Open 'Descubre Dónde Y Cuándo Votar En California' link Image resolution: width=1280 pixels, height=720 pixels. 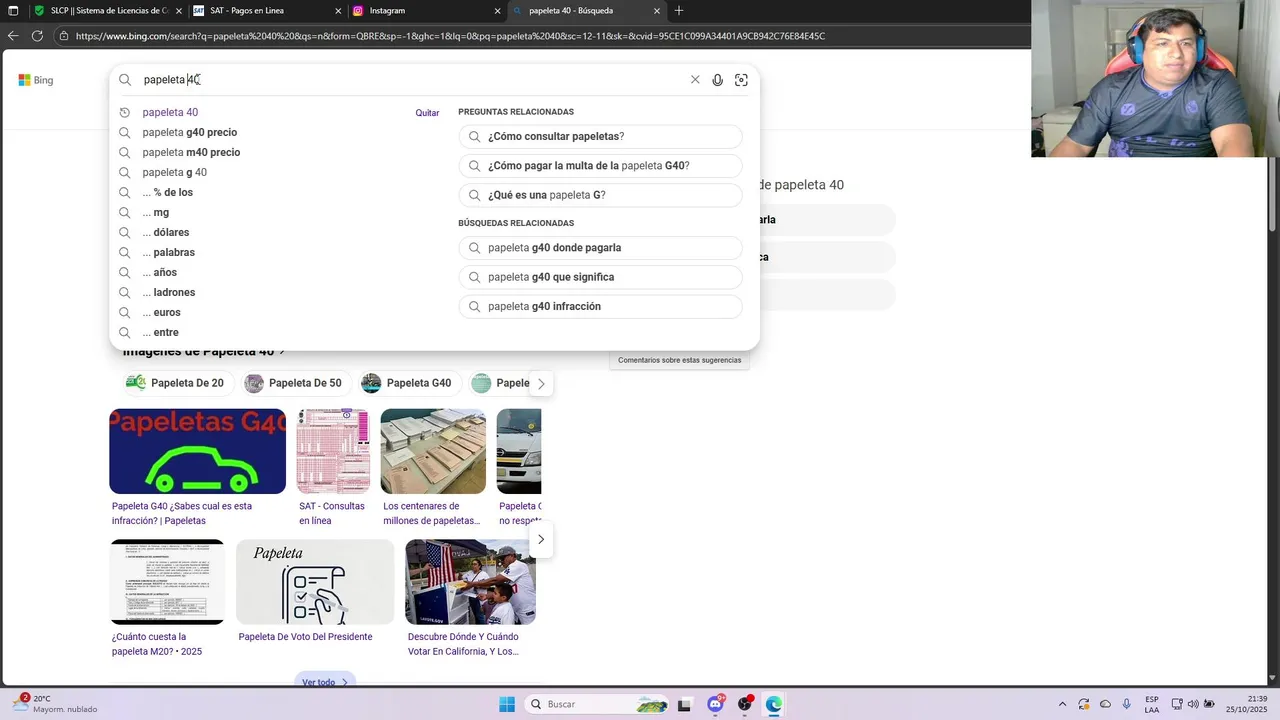coord(463,644)
